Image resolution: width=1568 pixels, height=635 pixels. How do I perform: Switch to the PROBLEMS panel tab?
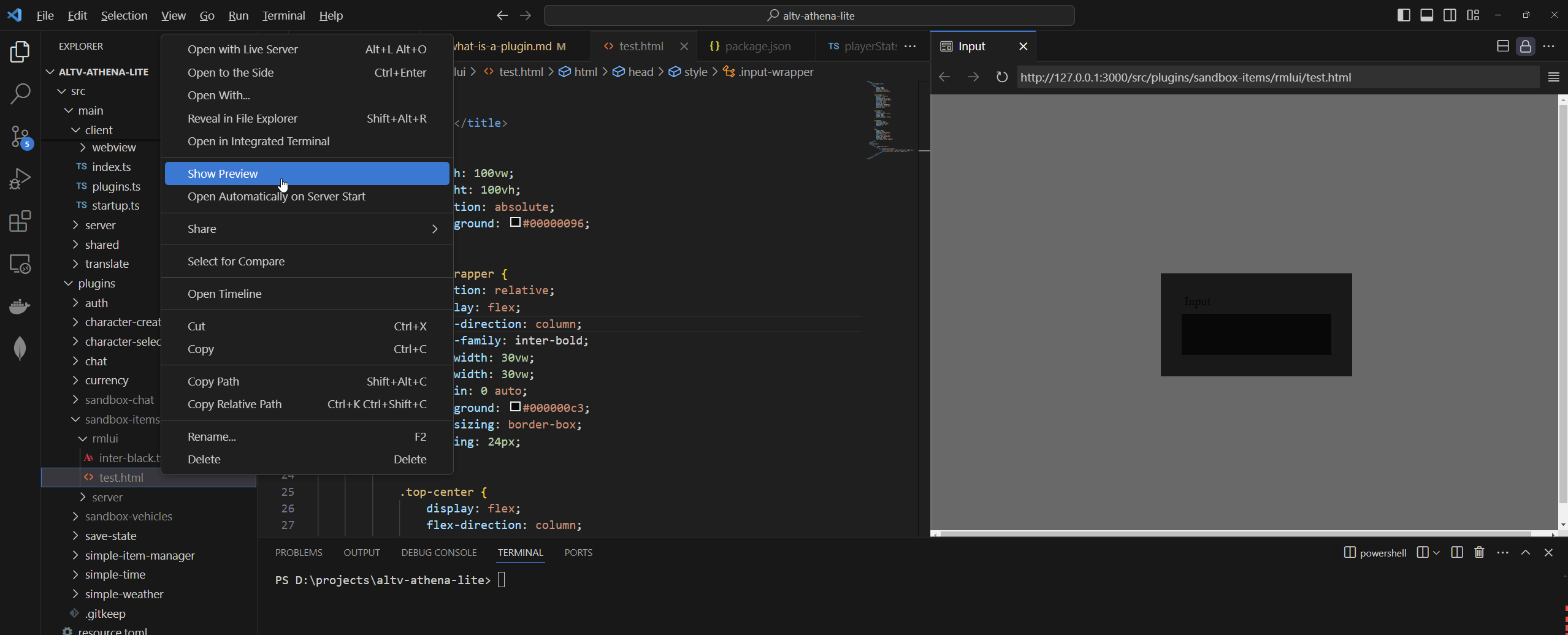[299, 552]
